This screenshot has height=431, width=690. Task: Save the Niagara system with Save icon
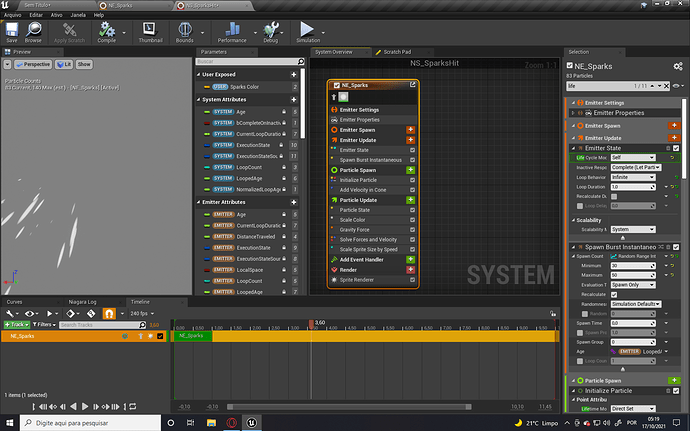point(11,32)
